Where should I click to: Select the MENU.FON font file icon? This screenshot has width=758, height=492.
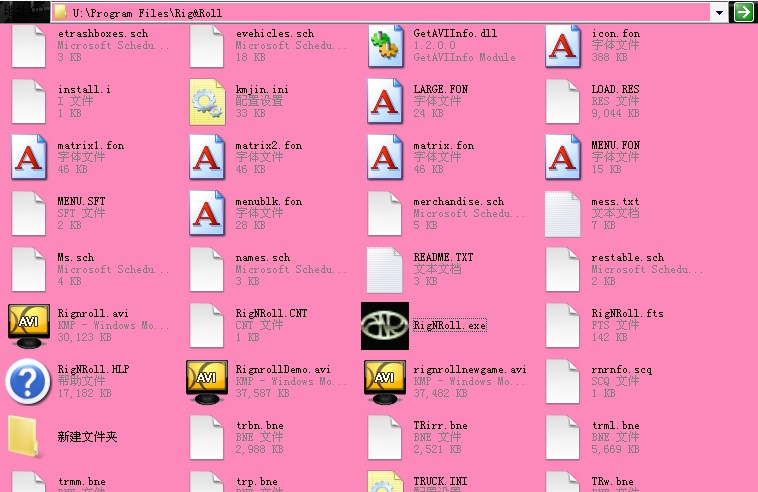(563, 157)
